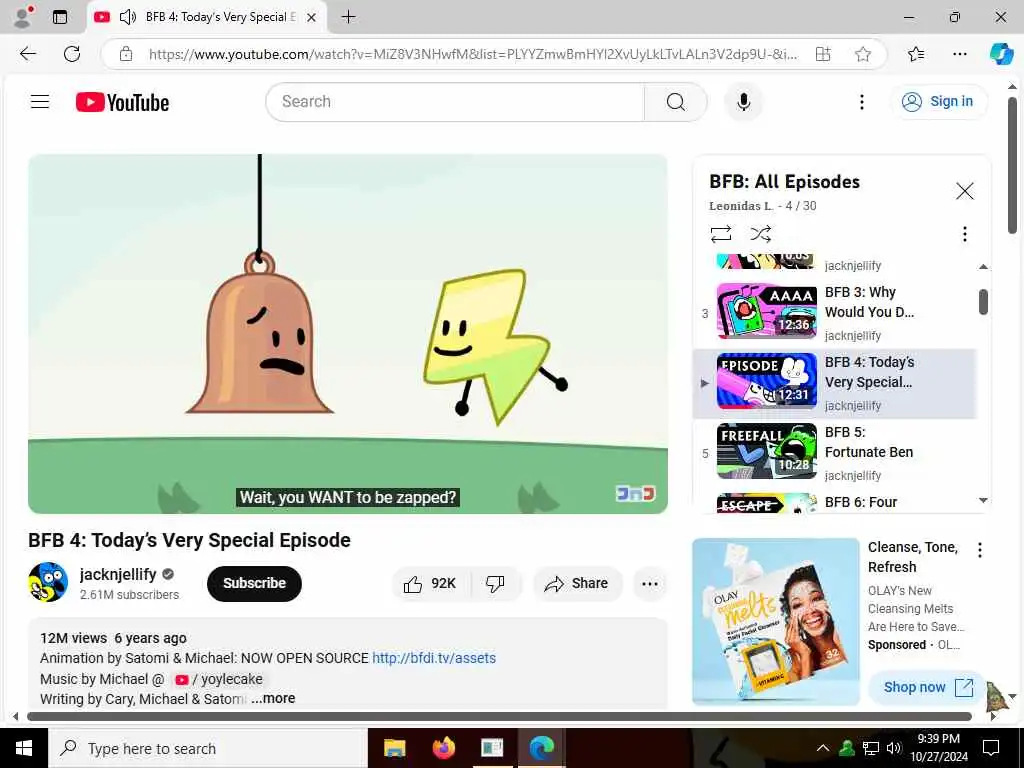Screen dimensions: 1024x768
Task: Close the BFB 4 browser tab
Action: click(312, 18)
